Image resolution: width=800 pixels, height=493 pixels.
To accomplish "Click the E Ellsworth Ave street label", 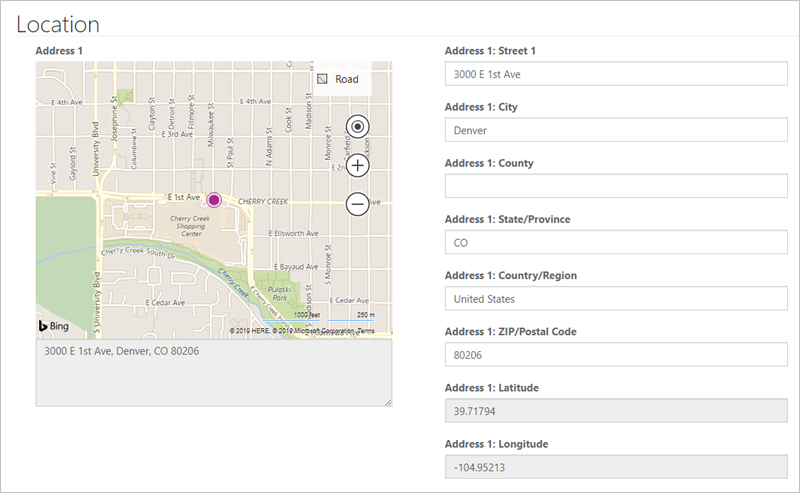I will [293, 233].
